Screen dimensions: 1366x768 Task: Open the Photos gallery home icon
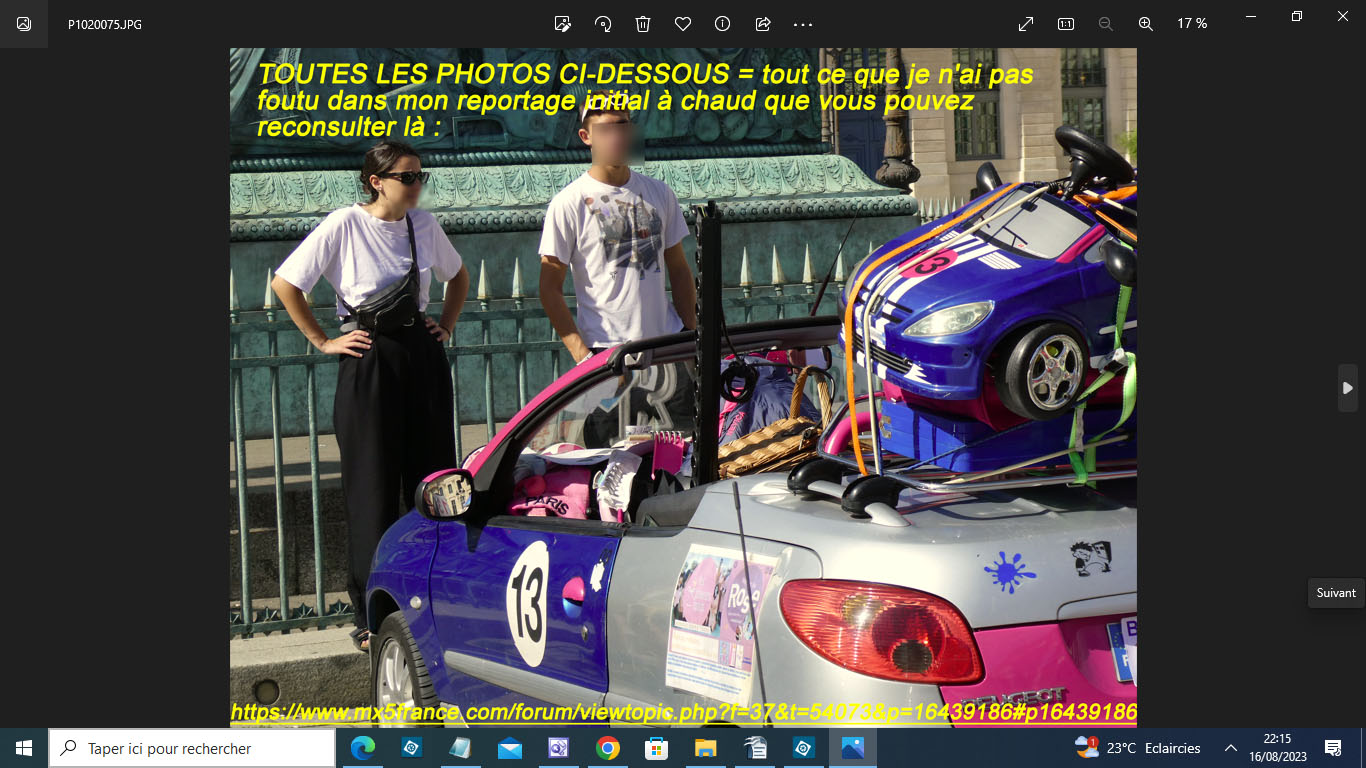24,24
